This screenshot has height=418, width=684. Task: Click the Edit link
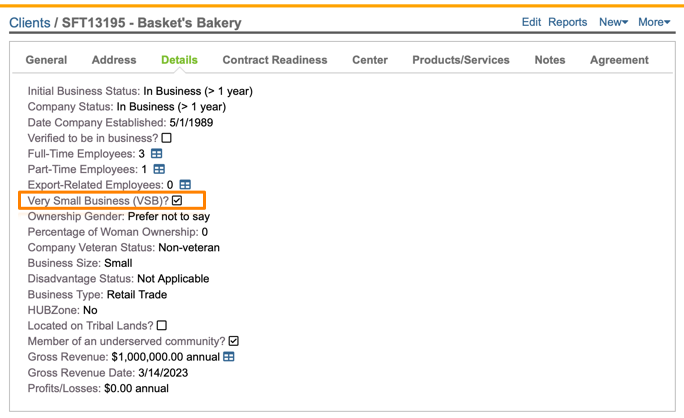pos(531,22)
